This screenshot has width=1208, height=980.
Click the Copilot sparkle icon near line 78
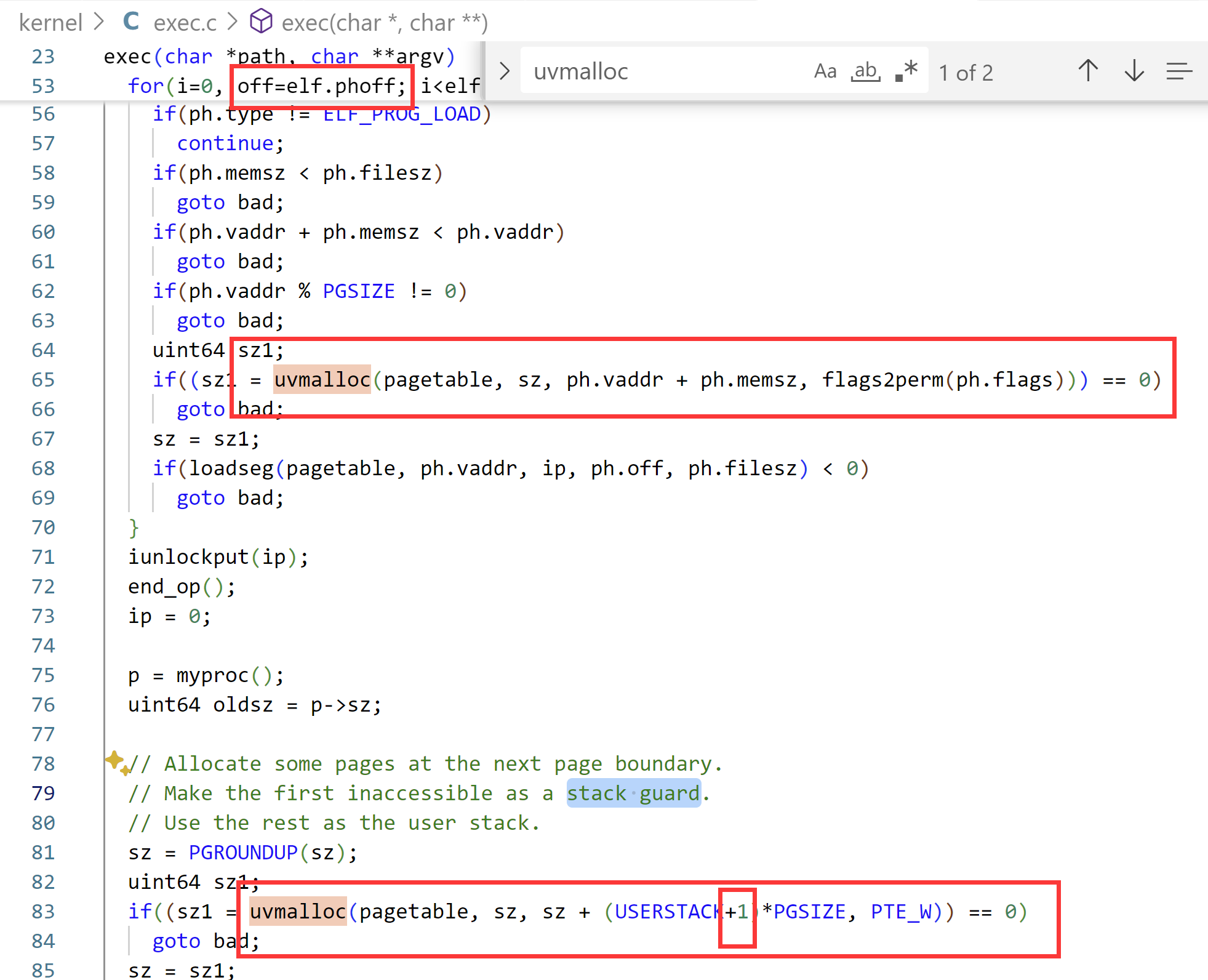click(x=116, y=765)
